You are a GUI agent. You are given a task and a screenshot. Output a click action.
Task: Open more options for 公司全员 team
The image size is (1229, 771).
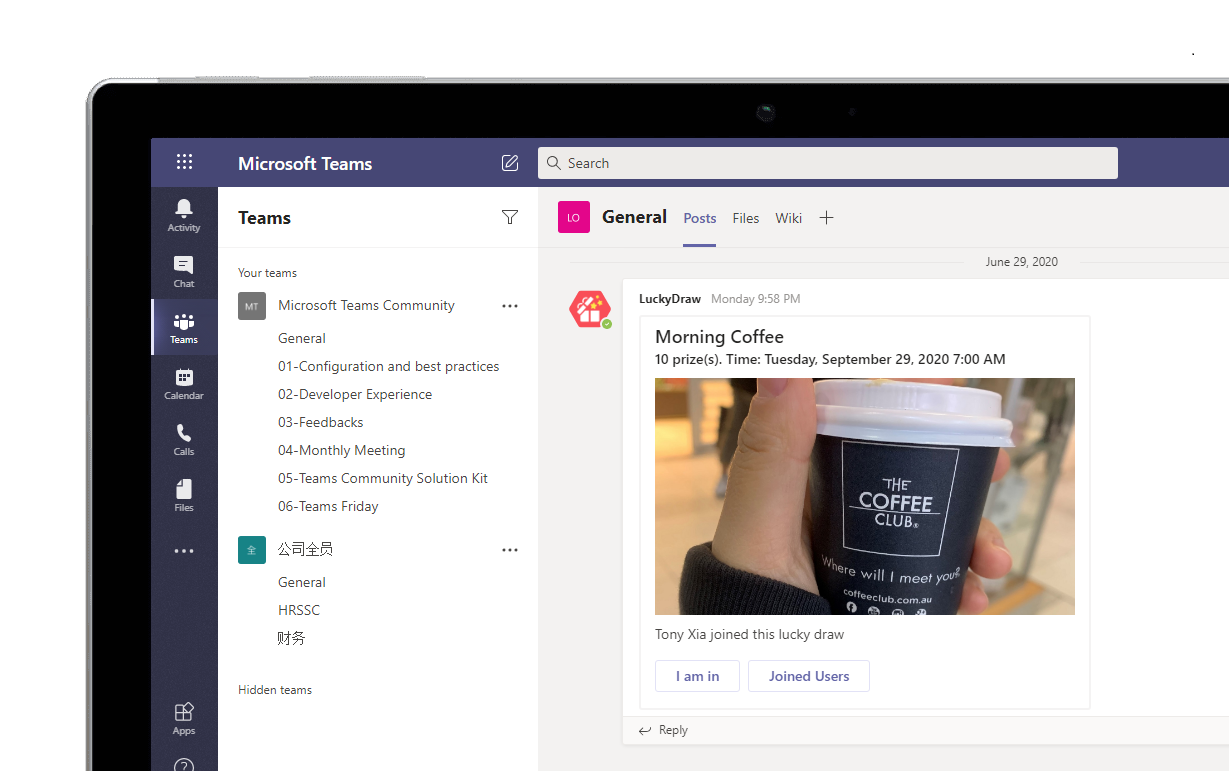[x=510, y=549]
